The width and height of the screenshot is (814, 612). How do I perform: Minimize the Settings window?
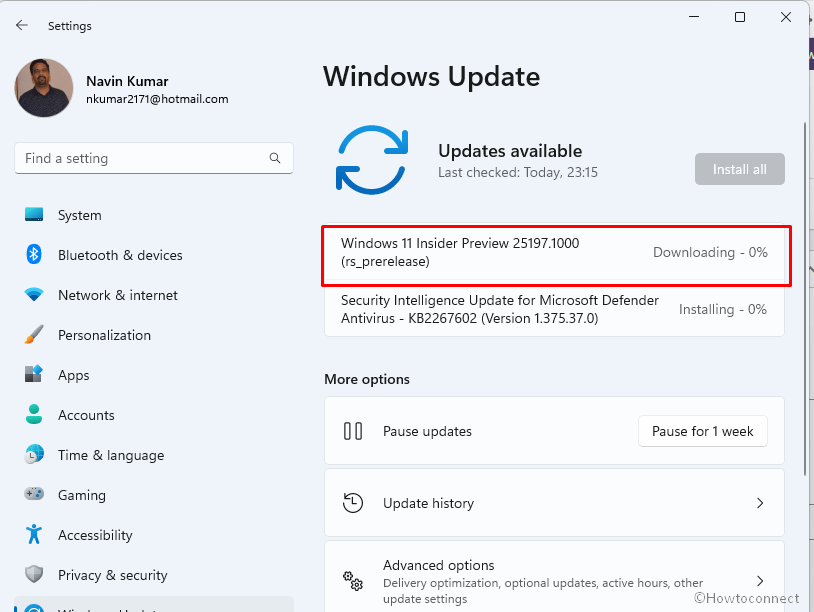694,17
